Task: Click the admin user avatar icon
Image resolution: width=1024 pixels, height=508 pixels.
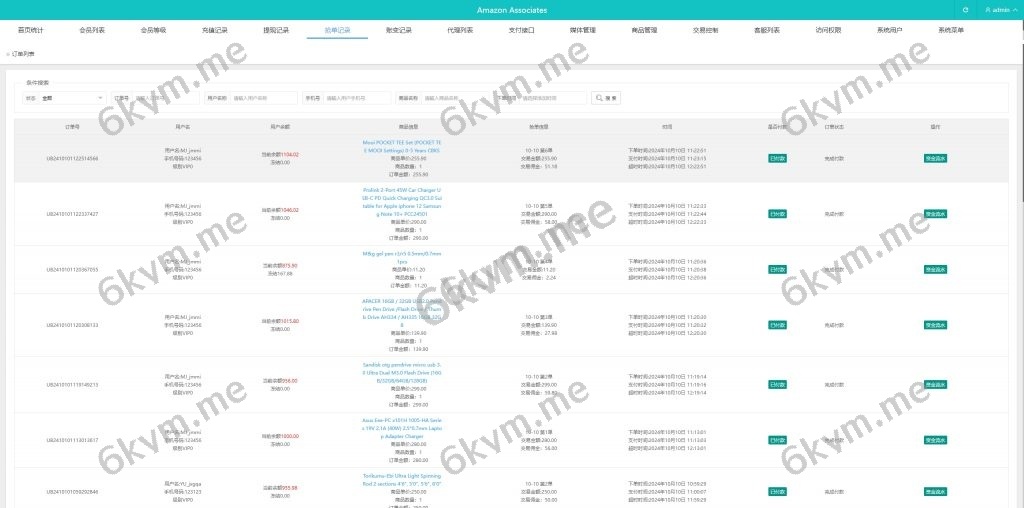Action: point(988,10)
